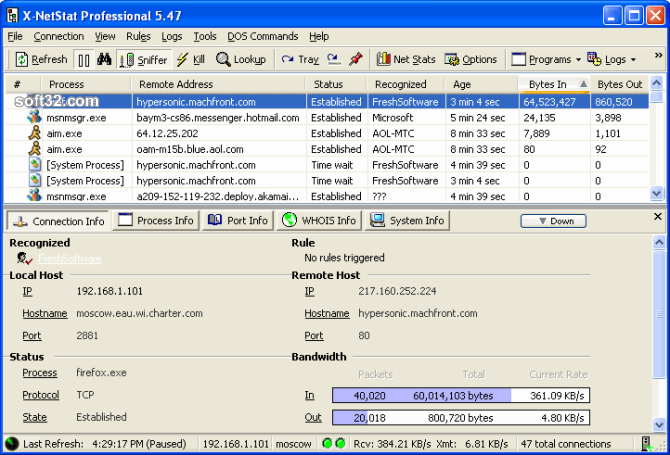
Task: Switch to the System Info tab
Action: coord(407,220)
